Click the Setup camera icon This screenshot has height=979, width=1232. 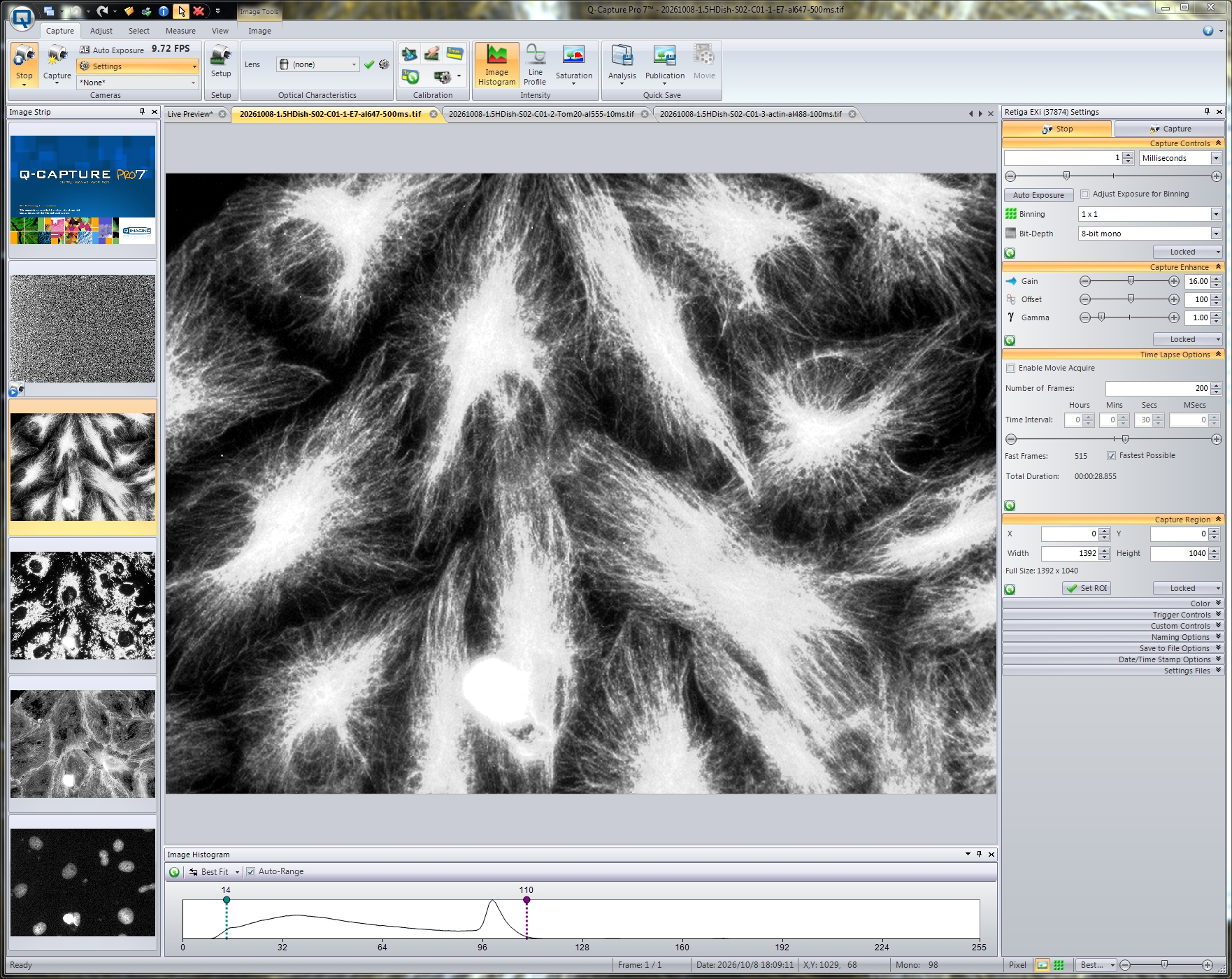(x=221, y=62)
